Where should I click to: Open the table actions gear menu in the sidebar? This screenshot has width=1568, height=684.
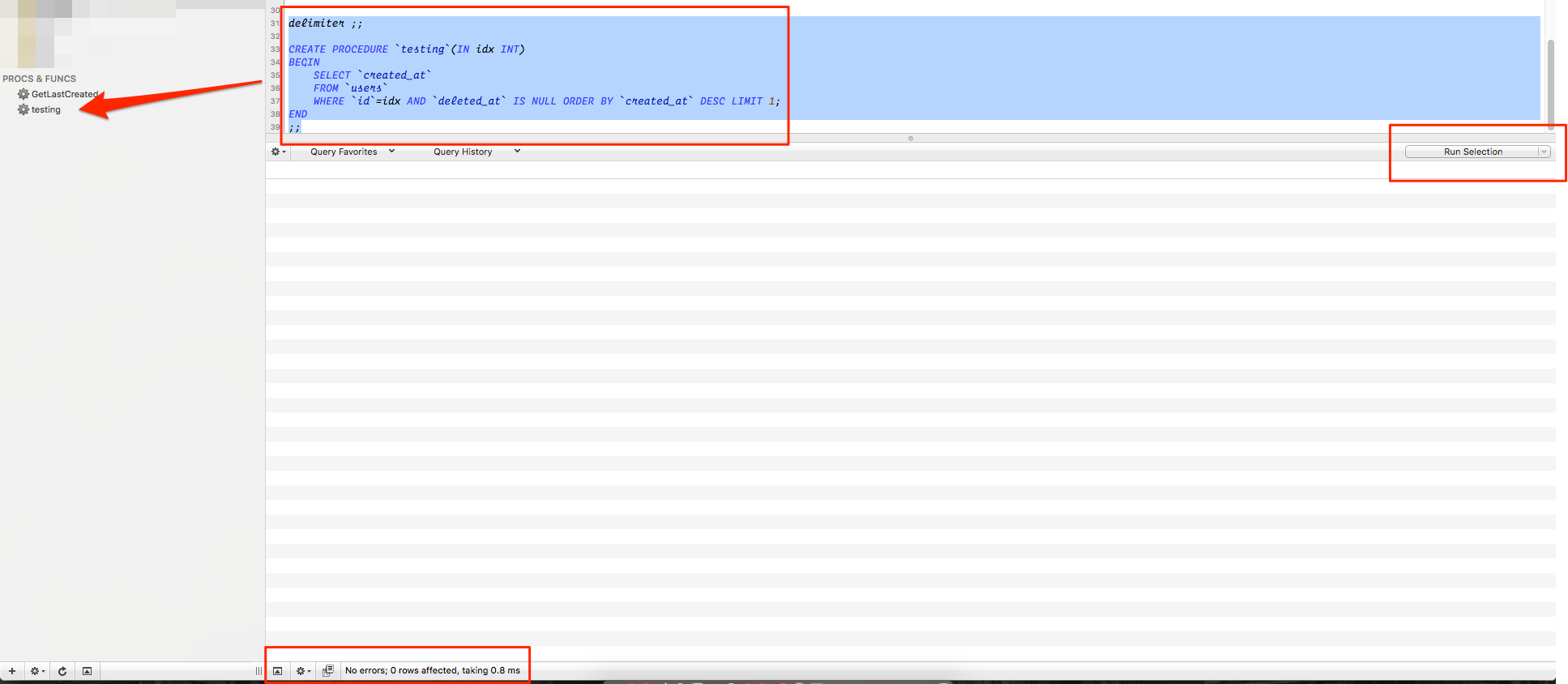point(37,671)
